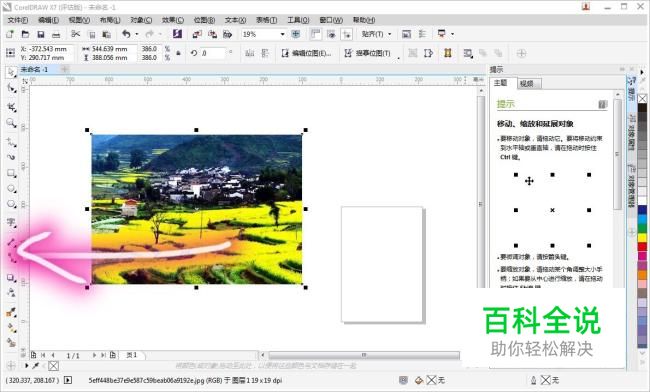Viewport: 650px width, 392px height.
Task: Select the Polygon tool
Action: click(11, 204)
